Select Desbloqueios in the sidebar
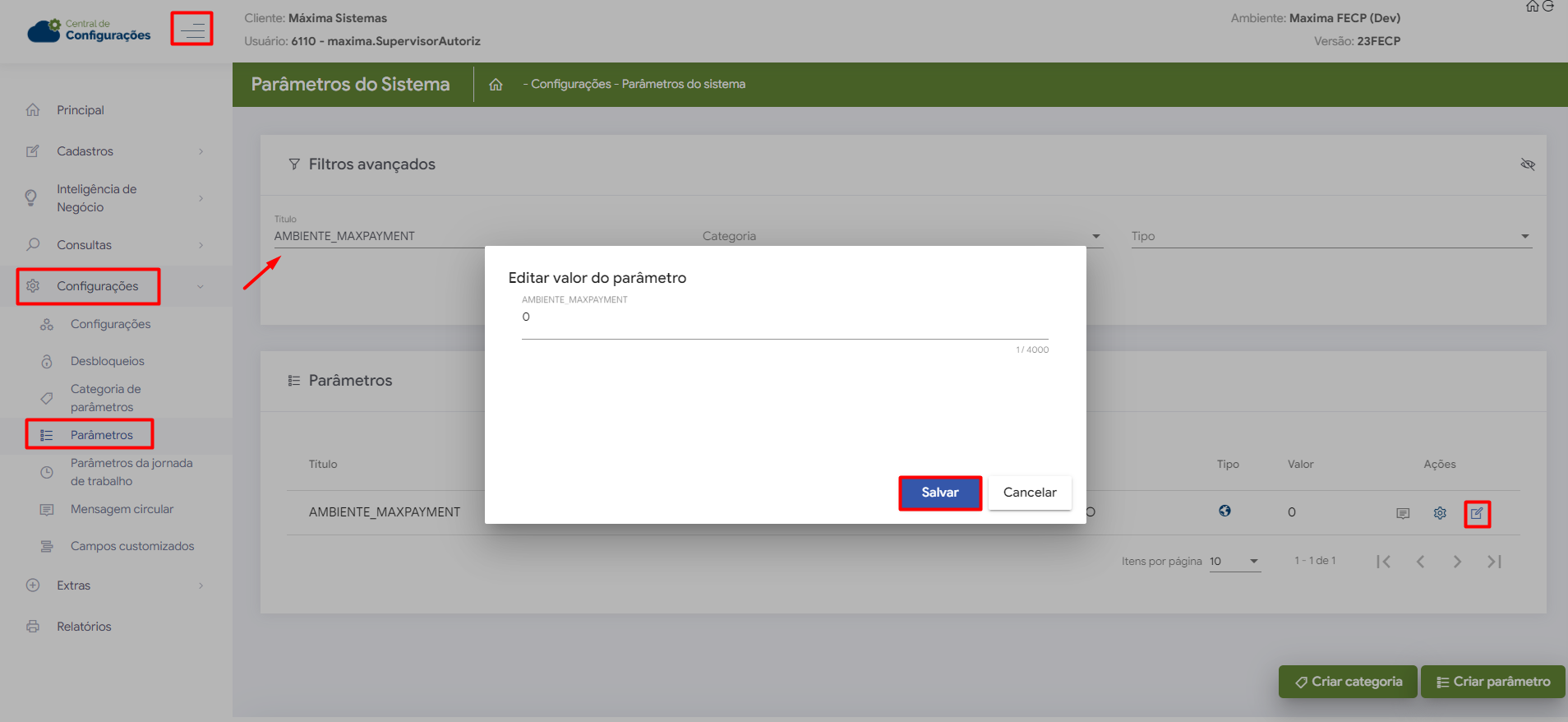1568x722 pixels. 107,361
